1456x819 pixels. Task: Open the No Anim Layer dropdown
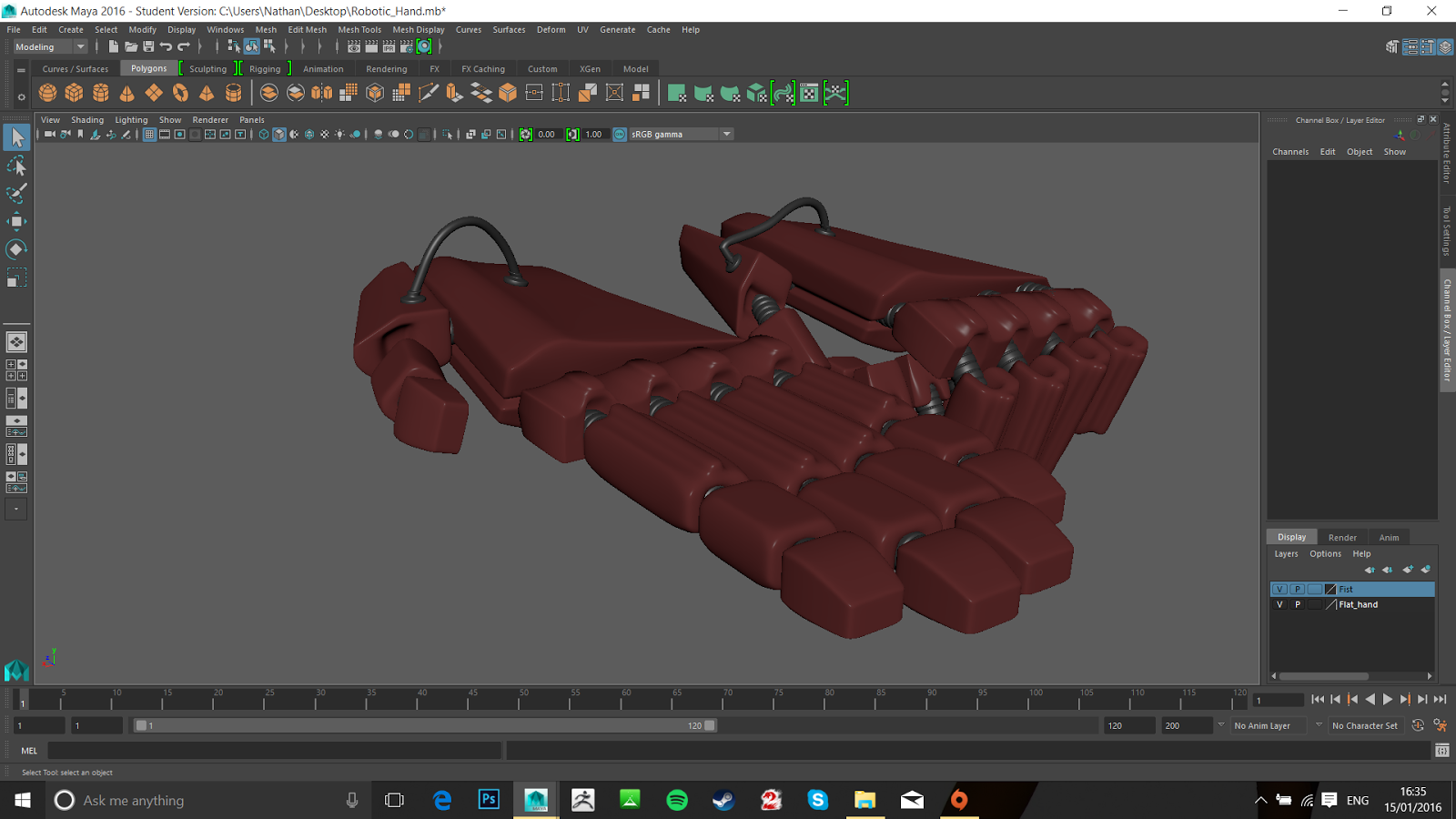click(1269, 725)
